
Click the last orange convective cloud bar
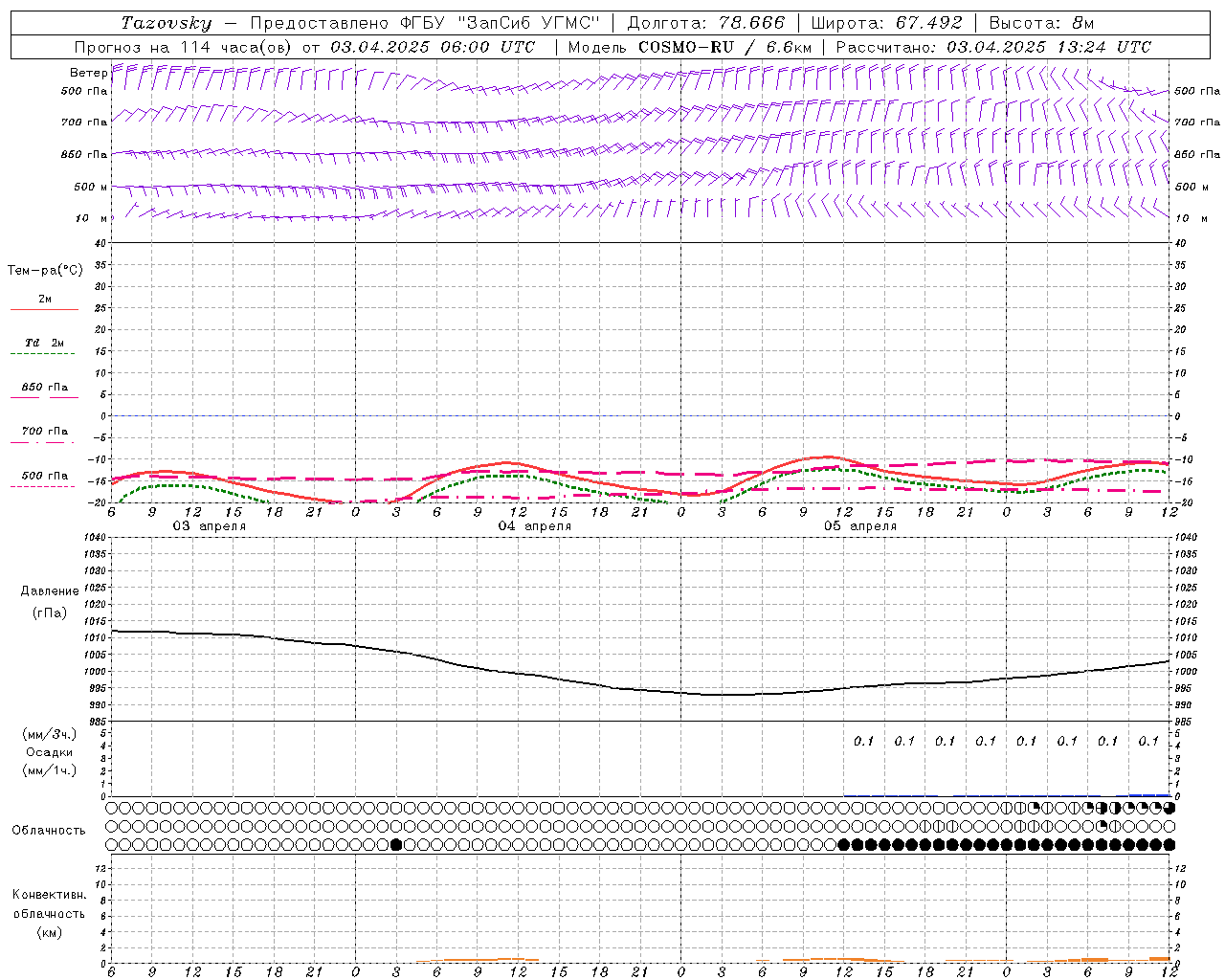1160,958
